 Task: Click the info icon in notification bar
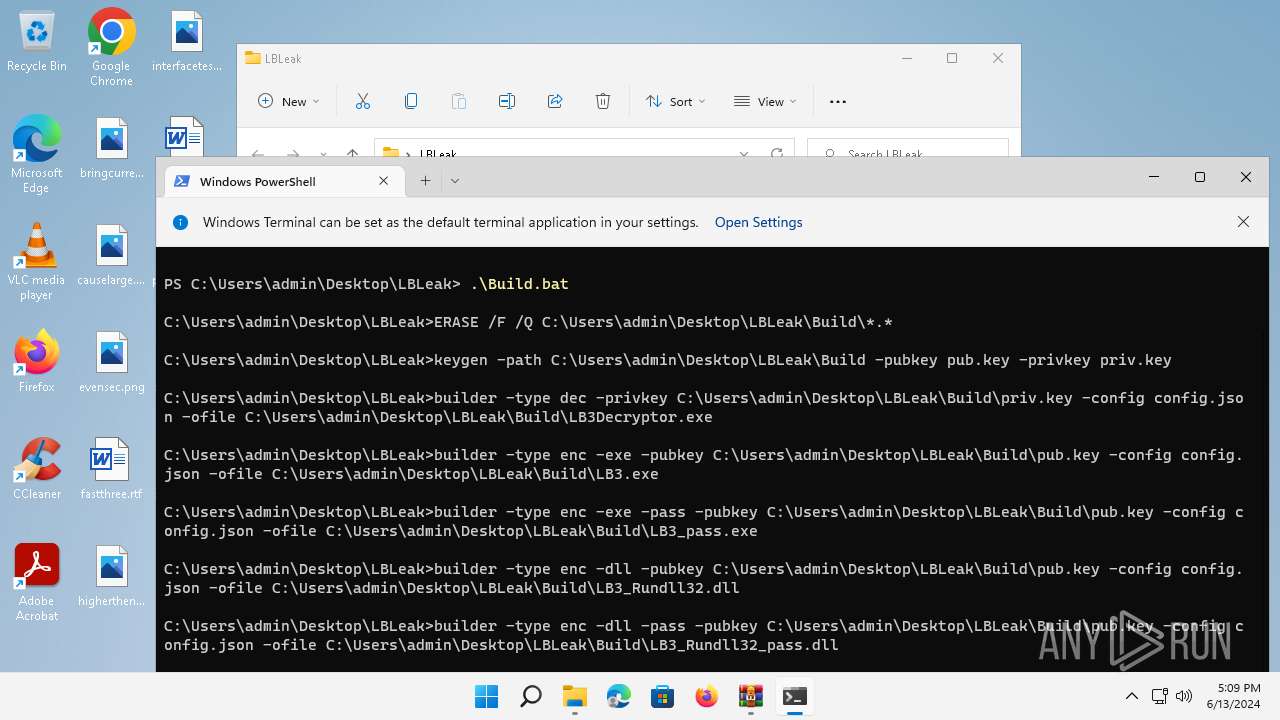(x=181, y=222)
